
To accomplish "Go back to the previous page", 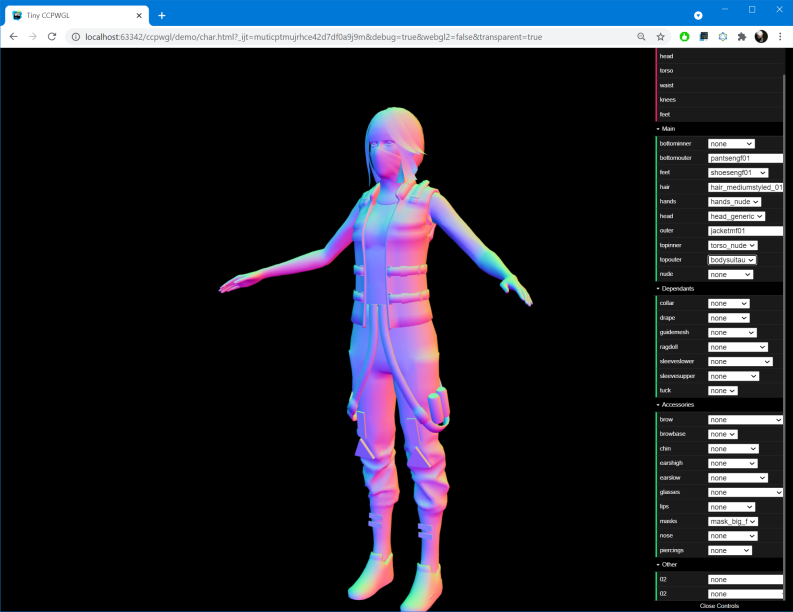I will point(14,37).
